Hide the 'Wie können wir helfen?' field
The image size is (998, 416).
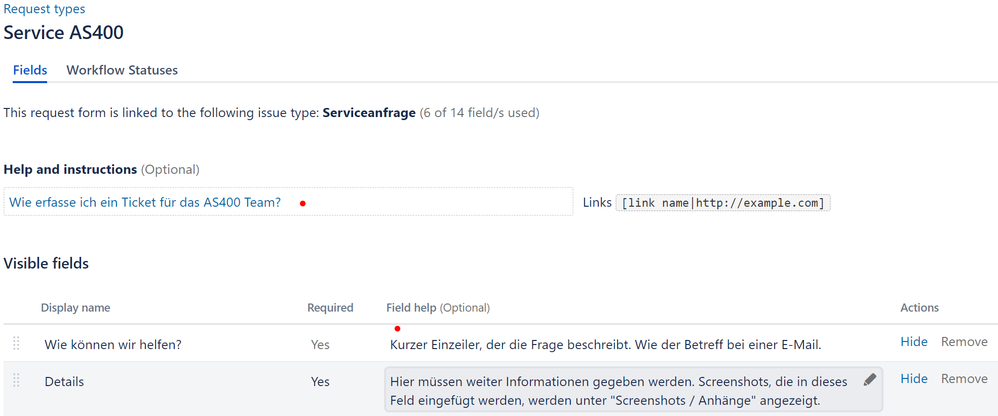click(x=914, y=342)
